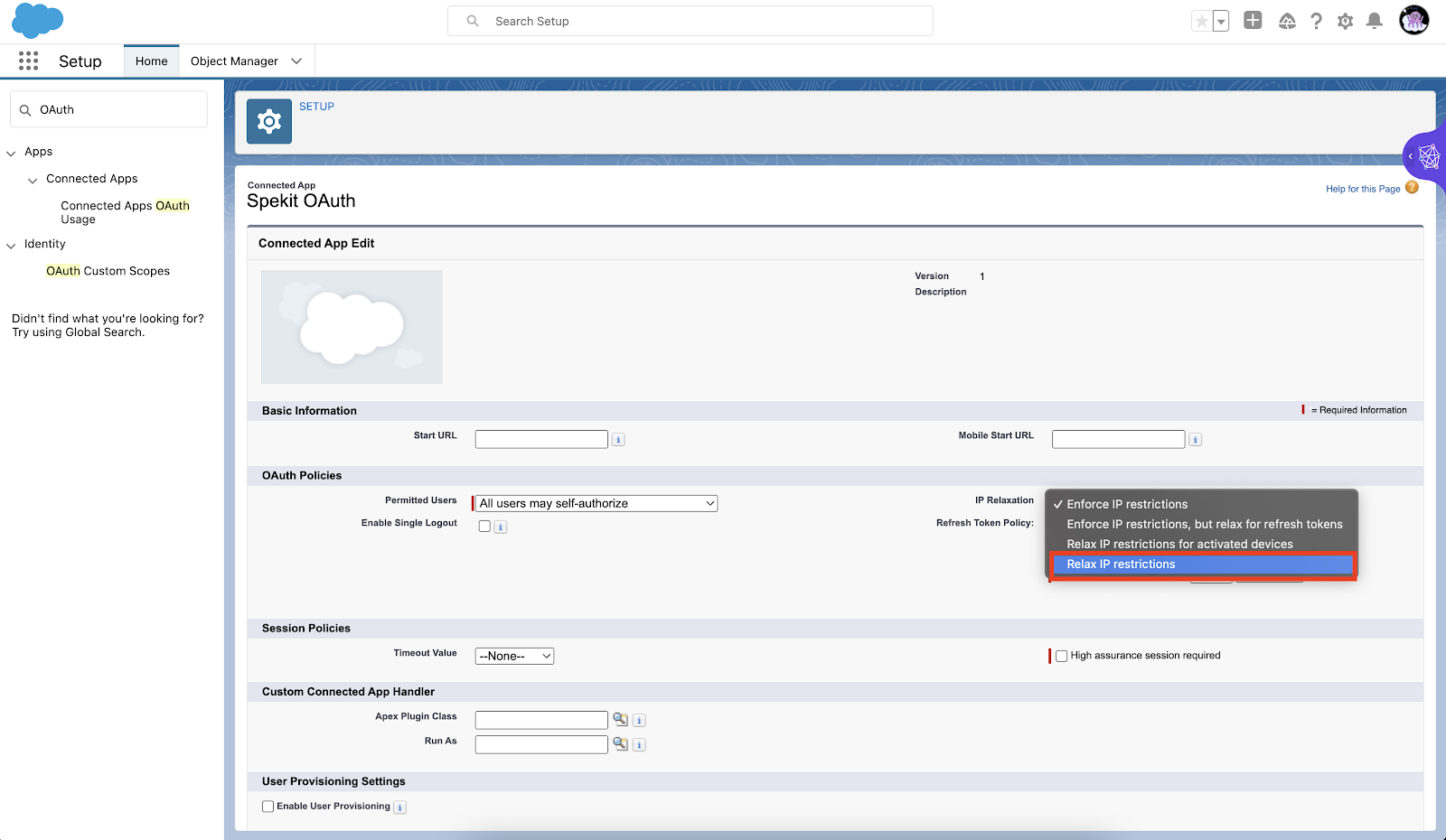The width and height of the screenshot is (1446, 840).
Task: Click the Session Policies section header
Action: coord(306,628)
